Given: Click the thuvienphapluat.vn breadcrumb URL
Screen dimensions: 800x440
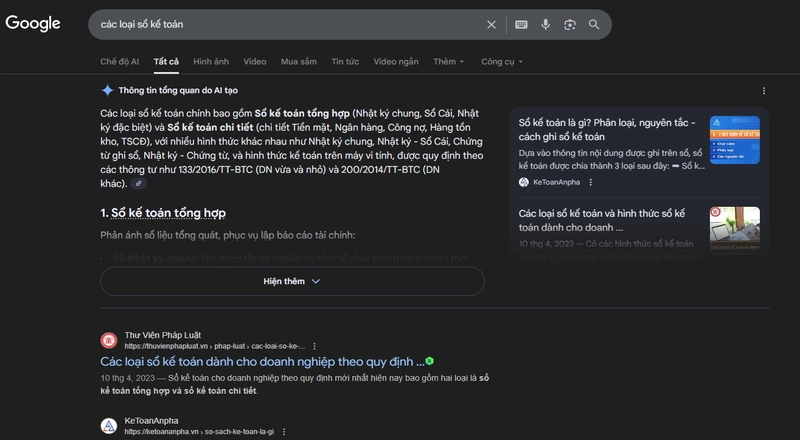Looking at the screenshot, I should pos(215,346).
